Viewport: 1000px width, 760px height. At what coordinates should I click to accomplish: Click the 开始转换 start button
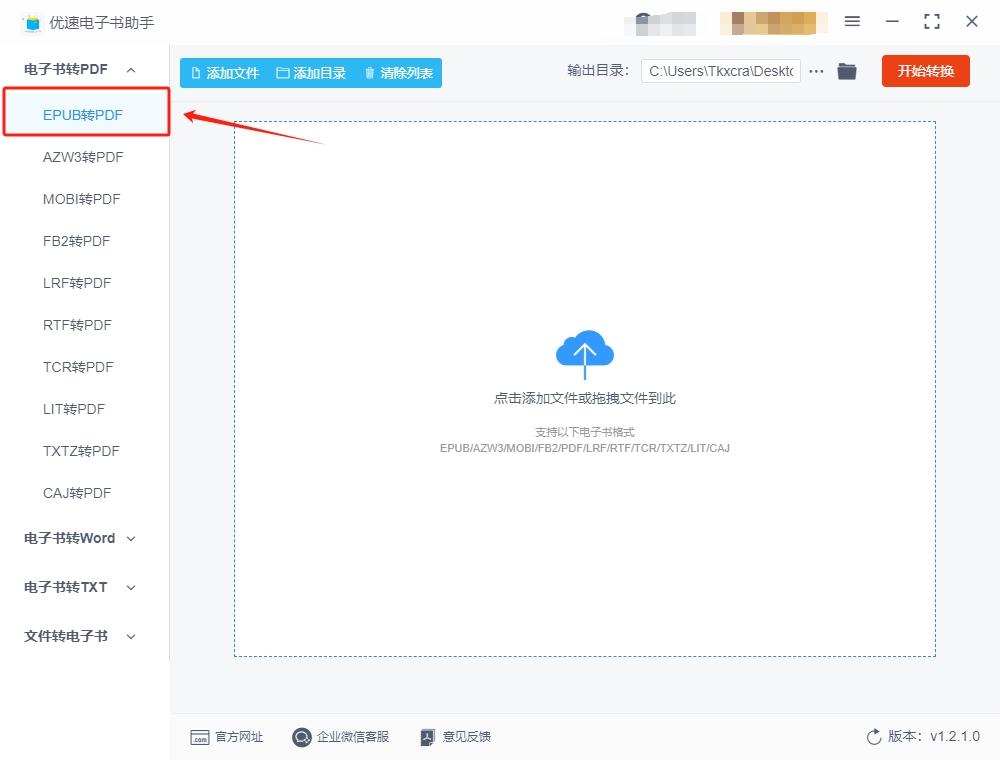pyautogui.click(x=925, y=71)
